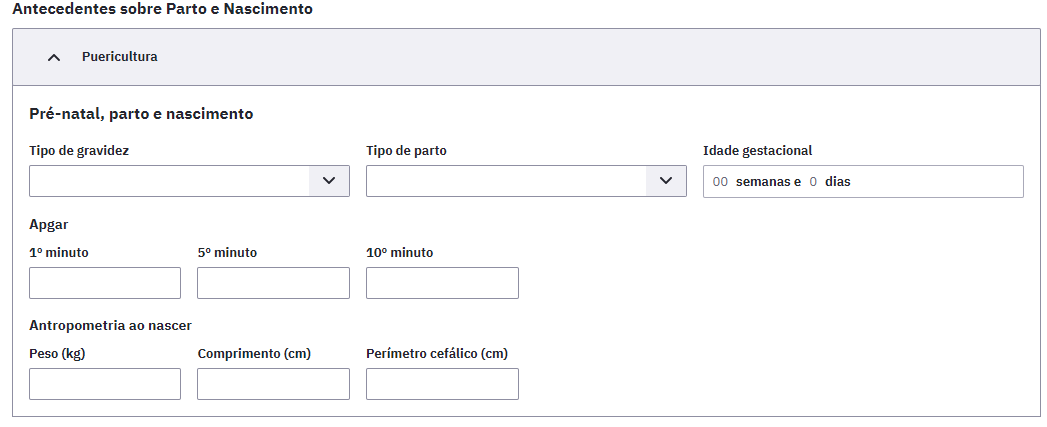Click the Idade gestacional label
The width and height of the screenshot is (1047, 427).
pyautogui.click(x=757, y=151)
